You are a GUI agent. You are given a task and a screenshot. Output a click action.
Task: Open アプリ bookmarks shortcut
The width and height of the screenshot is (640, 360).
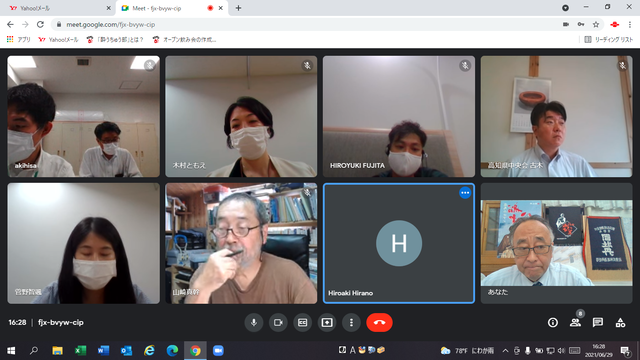coord(19,40)
